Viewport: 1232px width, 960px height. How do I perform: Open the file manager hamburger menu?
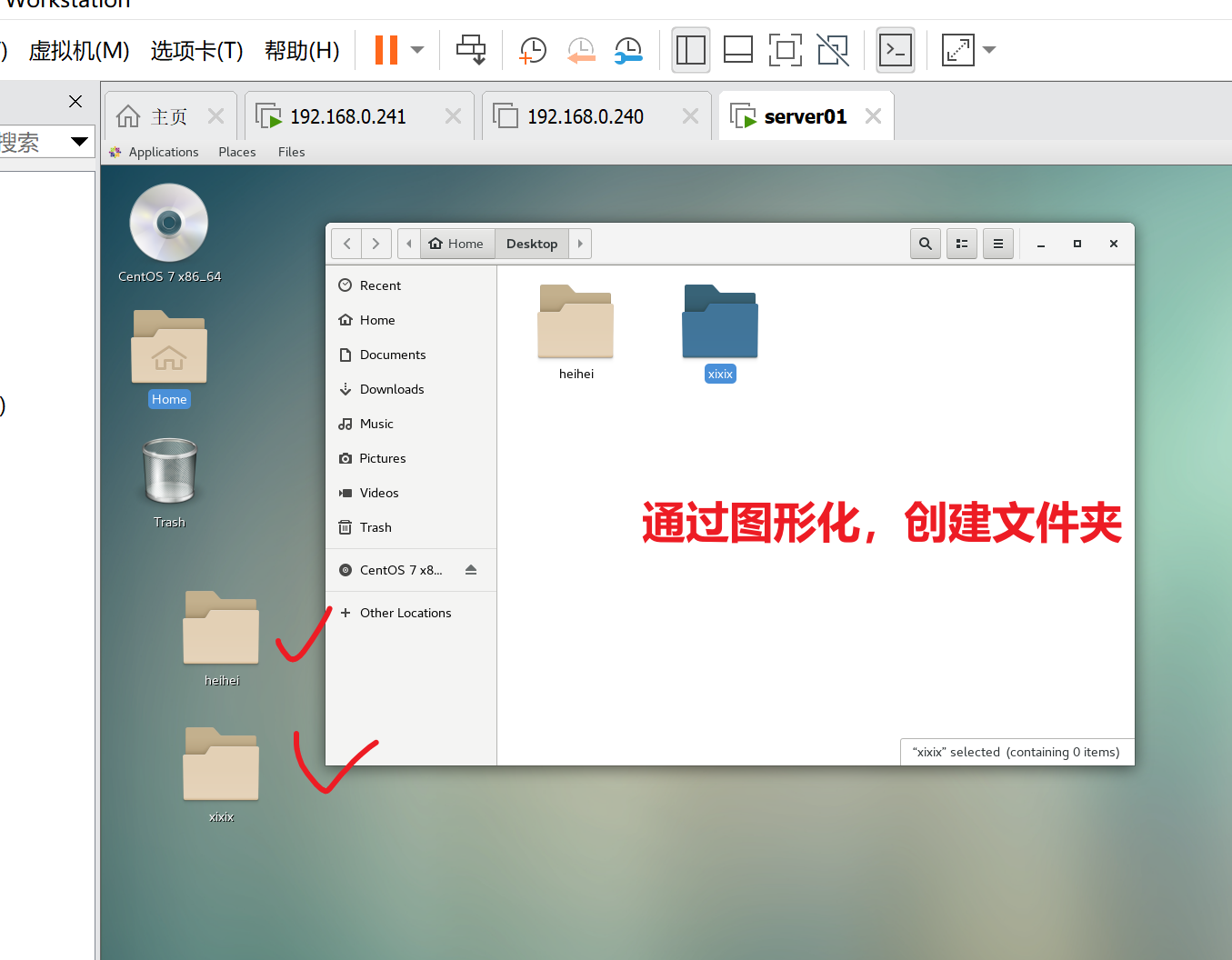pos(997,244)
